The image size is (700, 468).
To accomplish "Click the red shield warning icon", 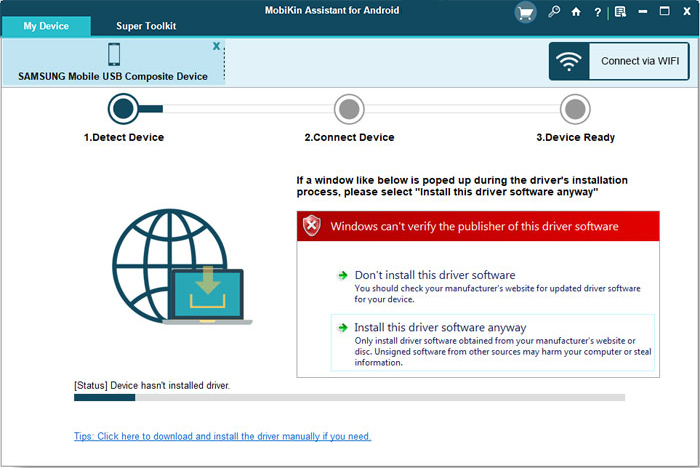I will pyautogui.click(x=312, y=226).
